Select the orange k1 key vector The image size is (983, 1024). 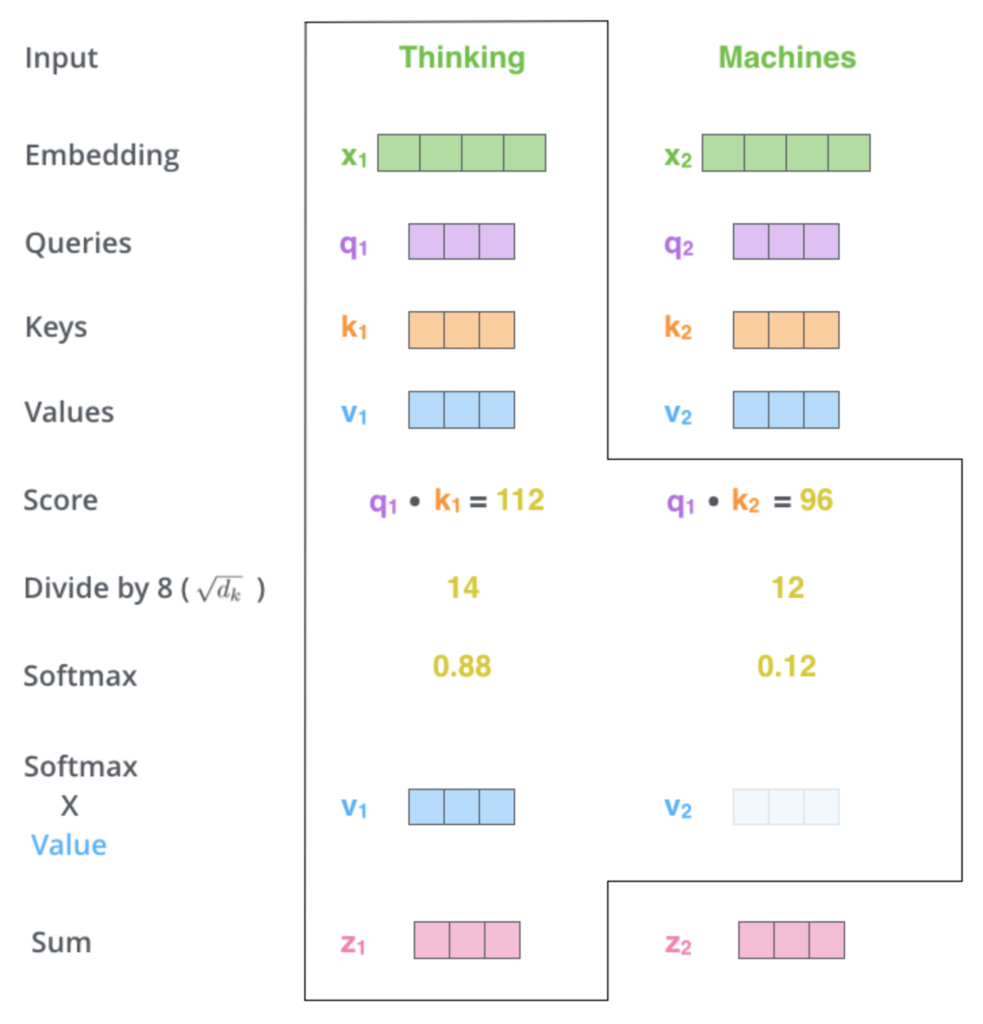click(461, 330)
